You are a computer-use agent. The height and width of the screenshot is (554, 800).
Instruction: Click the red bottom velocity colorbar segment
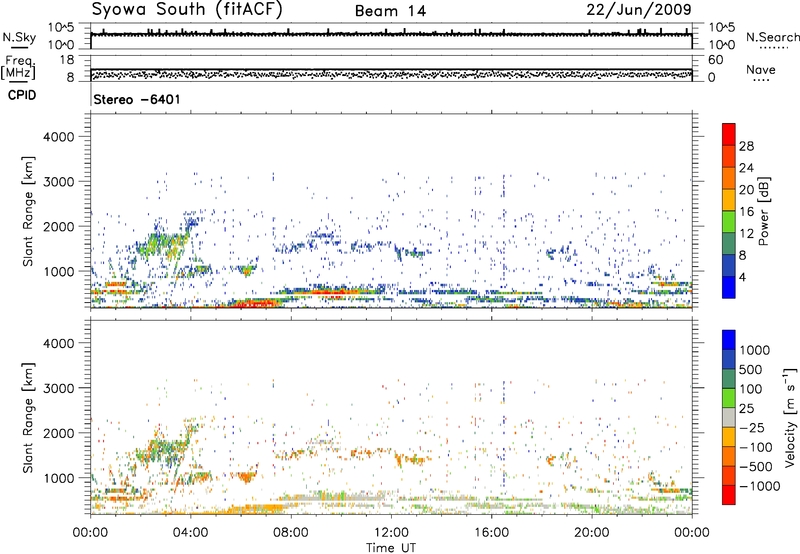(729, 495)
